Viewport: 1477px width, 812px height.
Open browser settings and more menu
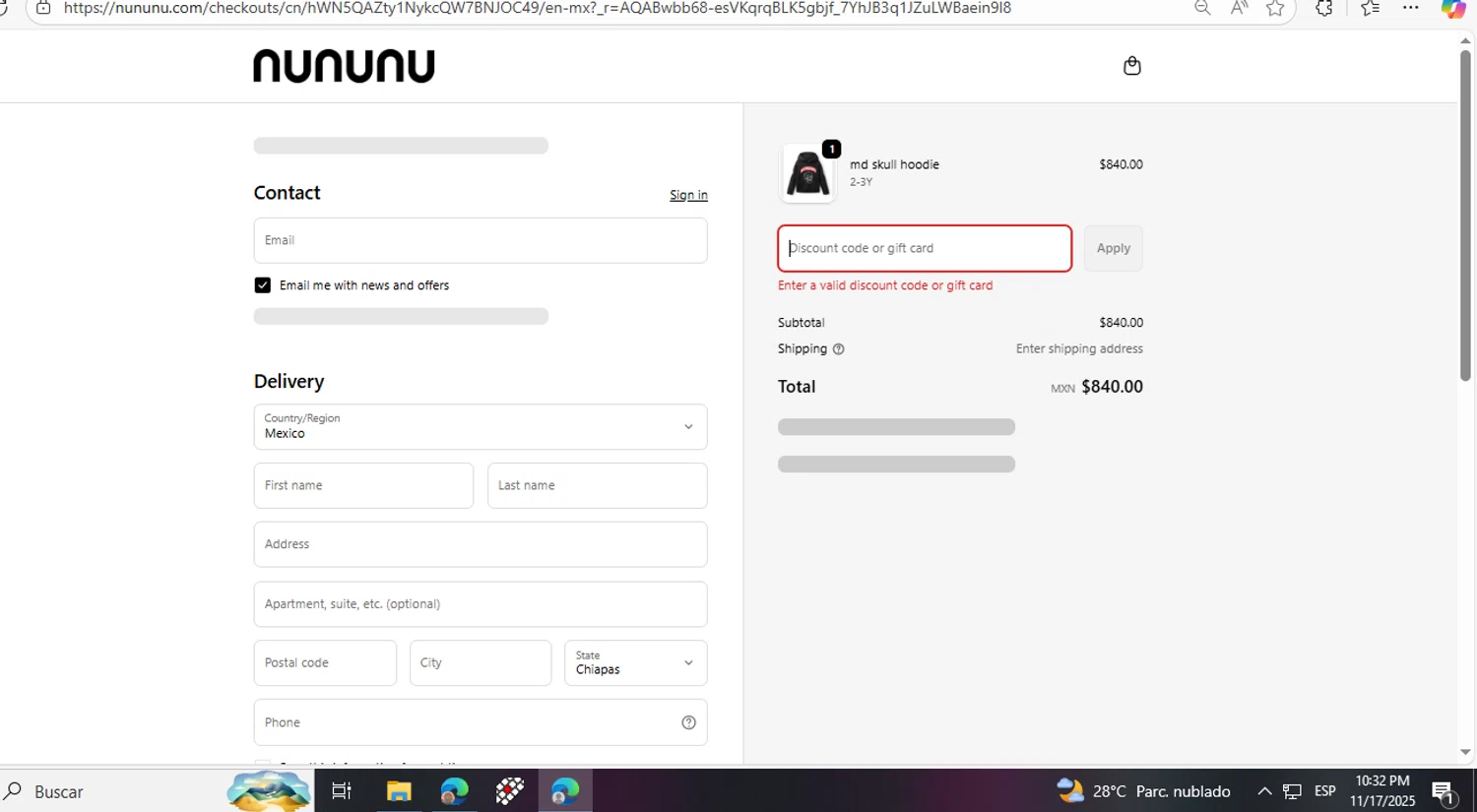tap(1411, 8)
